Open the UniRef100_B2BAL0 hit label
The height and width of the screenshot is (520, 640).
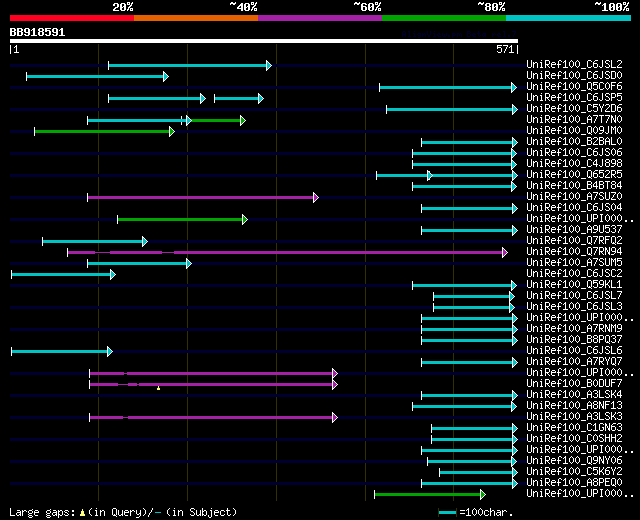(x=574, y=141)
